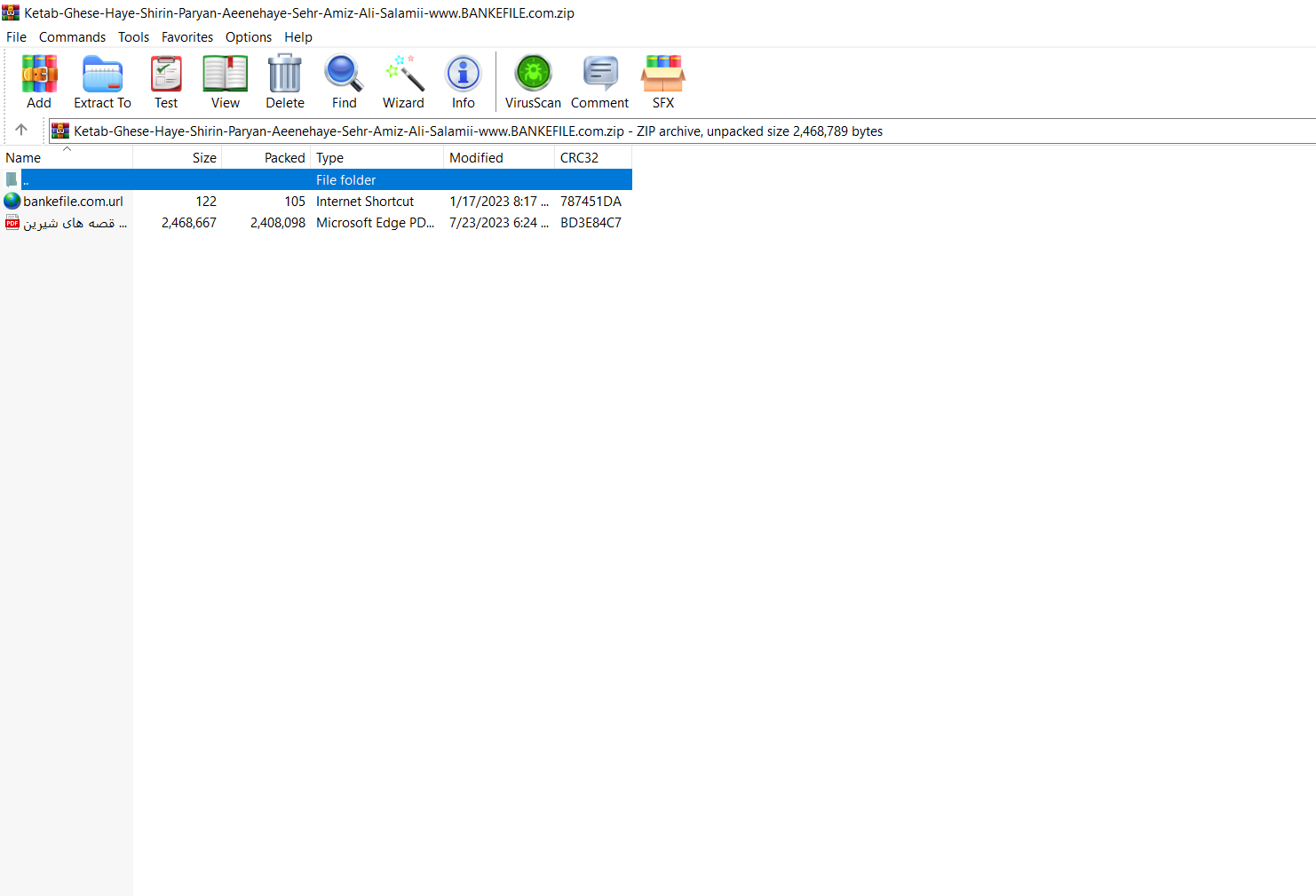
Task: Click the archive icon in address bar
Action: click(60, 131)
